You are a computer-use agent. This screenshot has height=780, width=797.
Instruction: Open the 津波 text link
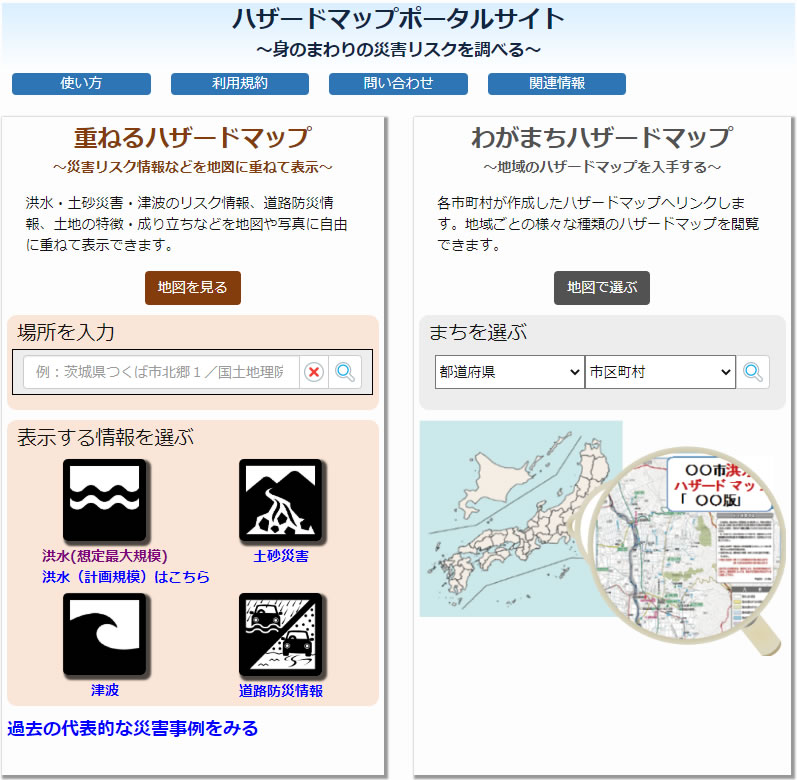click(x=105, y=690)
